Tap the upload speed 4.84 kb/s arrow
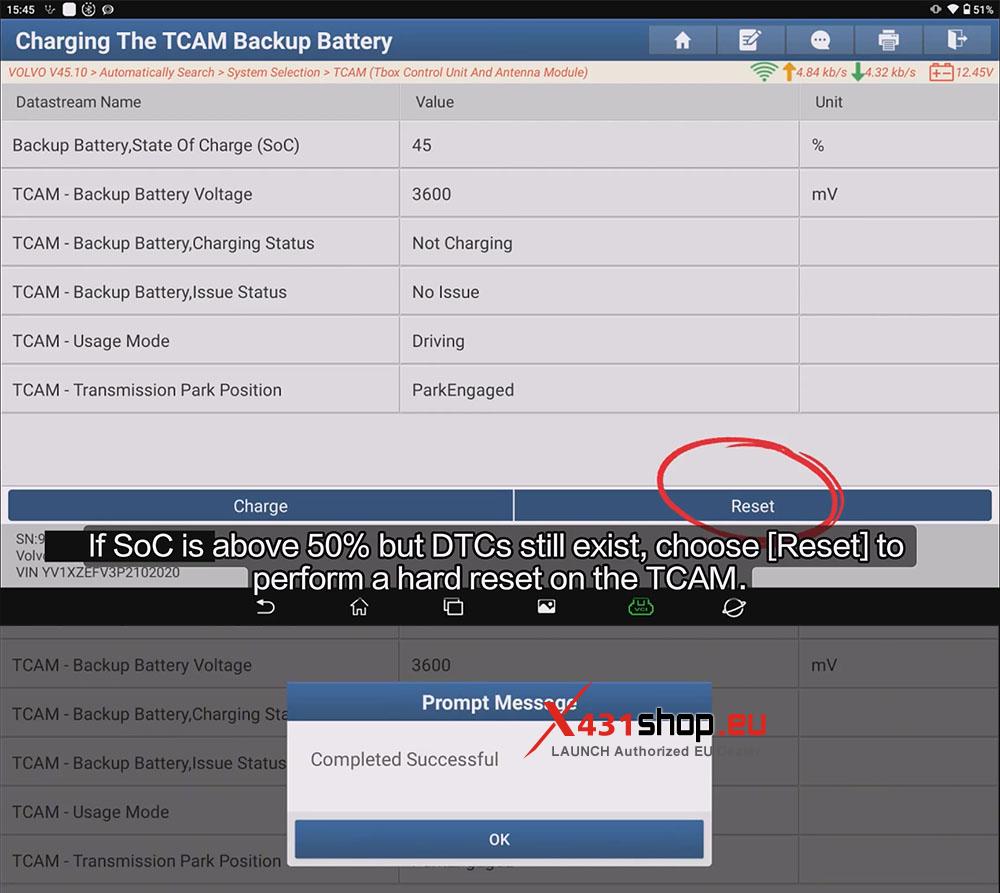The height and width of the screenshot is (893, 1000). pyautogui.click(x=789, y=72)
